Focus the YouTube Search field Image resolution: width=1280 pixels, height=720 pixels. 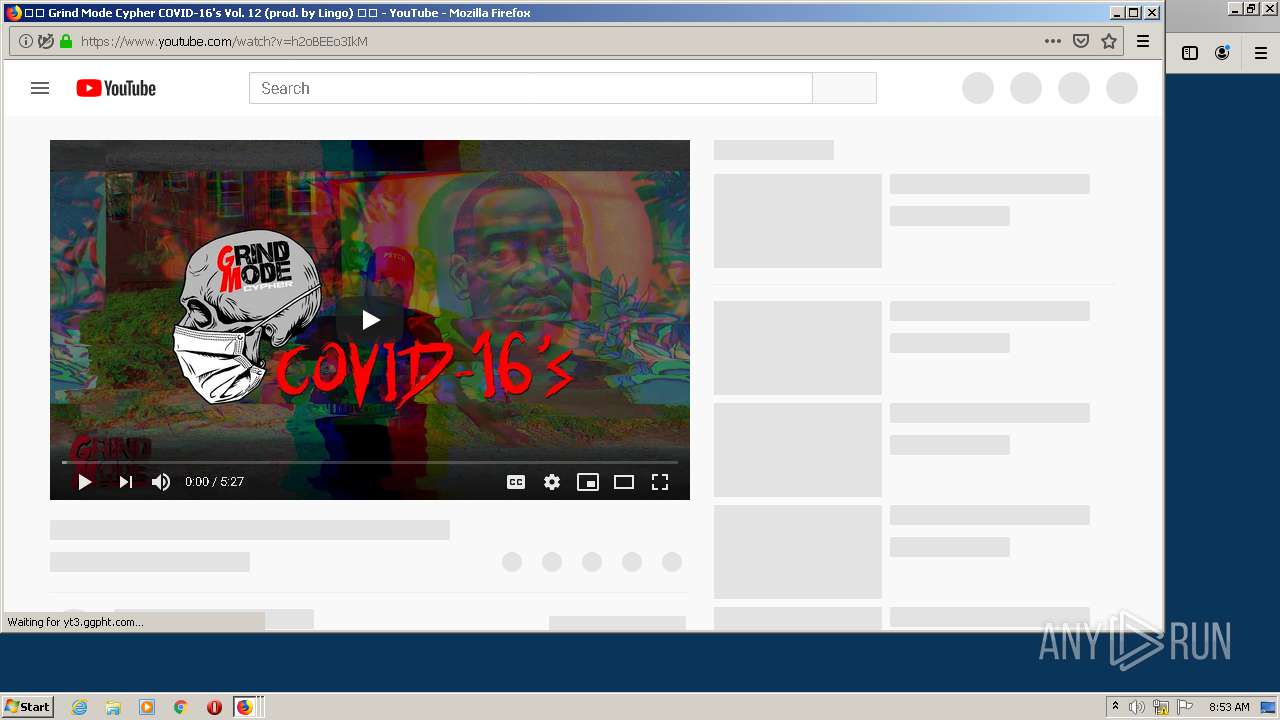click(x=531, y=88)
